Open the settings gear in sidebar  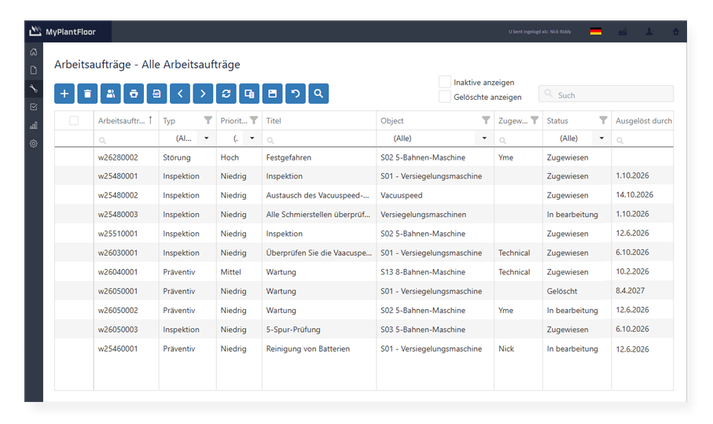pyautogui.click(x=34, y=144)
